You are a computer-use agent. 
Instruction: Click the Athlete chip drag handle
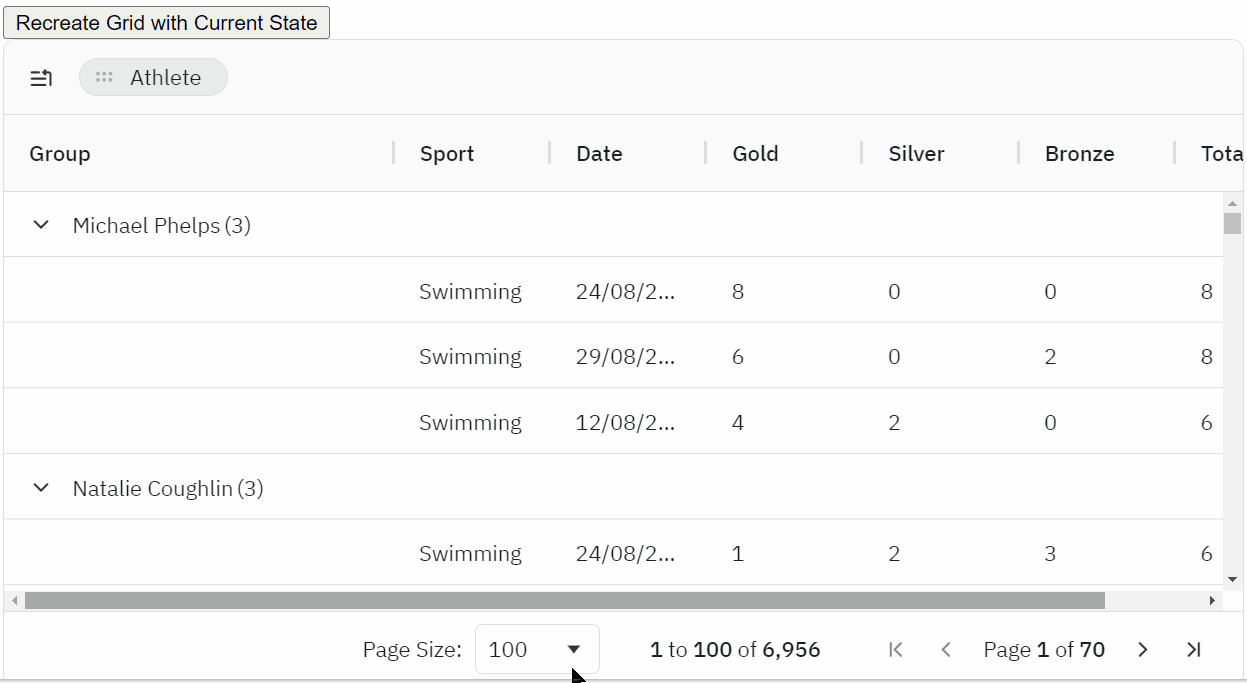click(x=104, y=78)
